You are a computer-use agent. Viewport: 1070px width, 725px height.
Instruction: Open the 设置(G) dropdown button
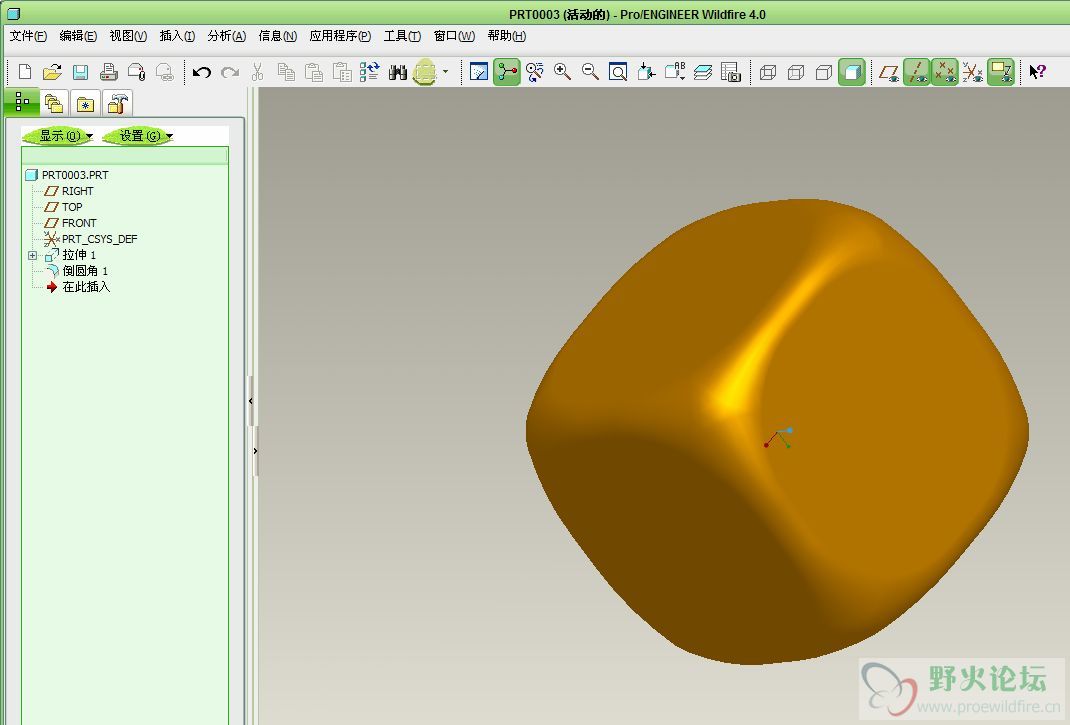(x=138, y=136)
